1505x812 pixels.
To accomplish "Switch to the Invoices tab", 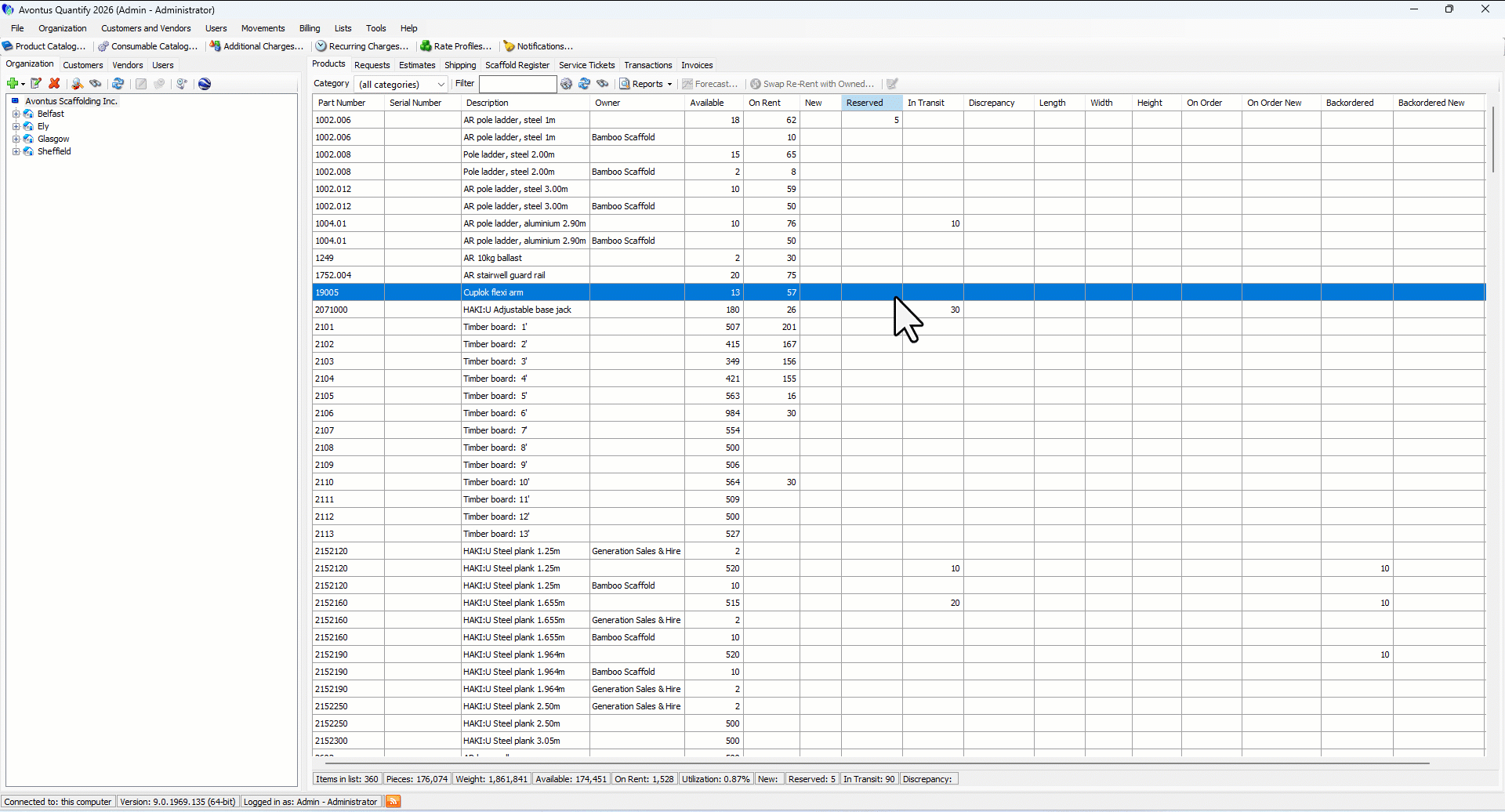I will (x=697, y=65).
